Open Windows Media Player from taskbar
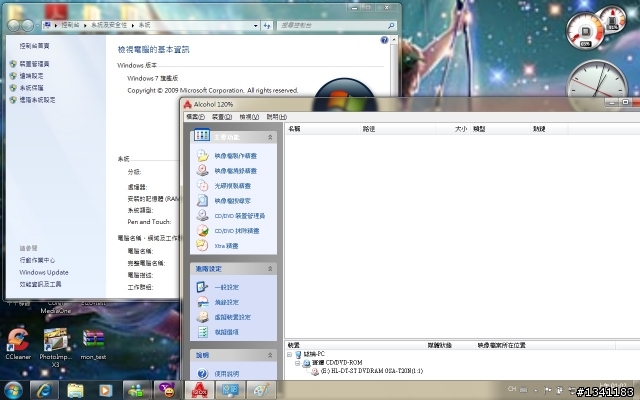 click(x=105, y=391)
